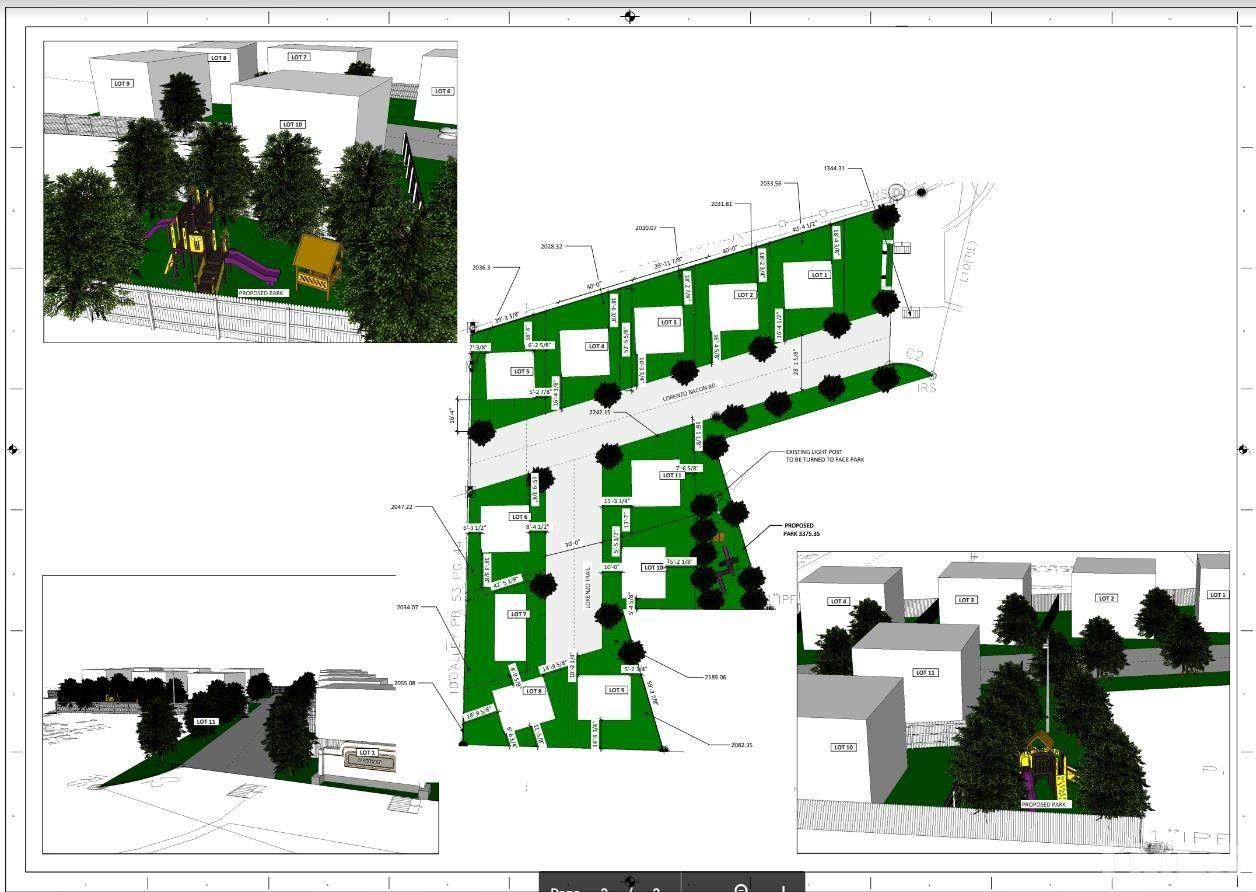Click PROPOSED PARK label in bottom-right rendering

pos(1045,804)
